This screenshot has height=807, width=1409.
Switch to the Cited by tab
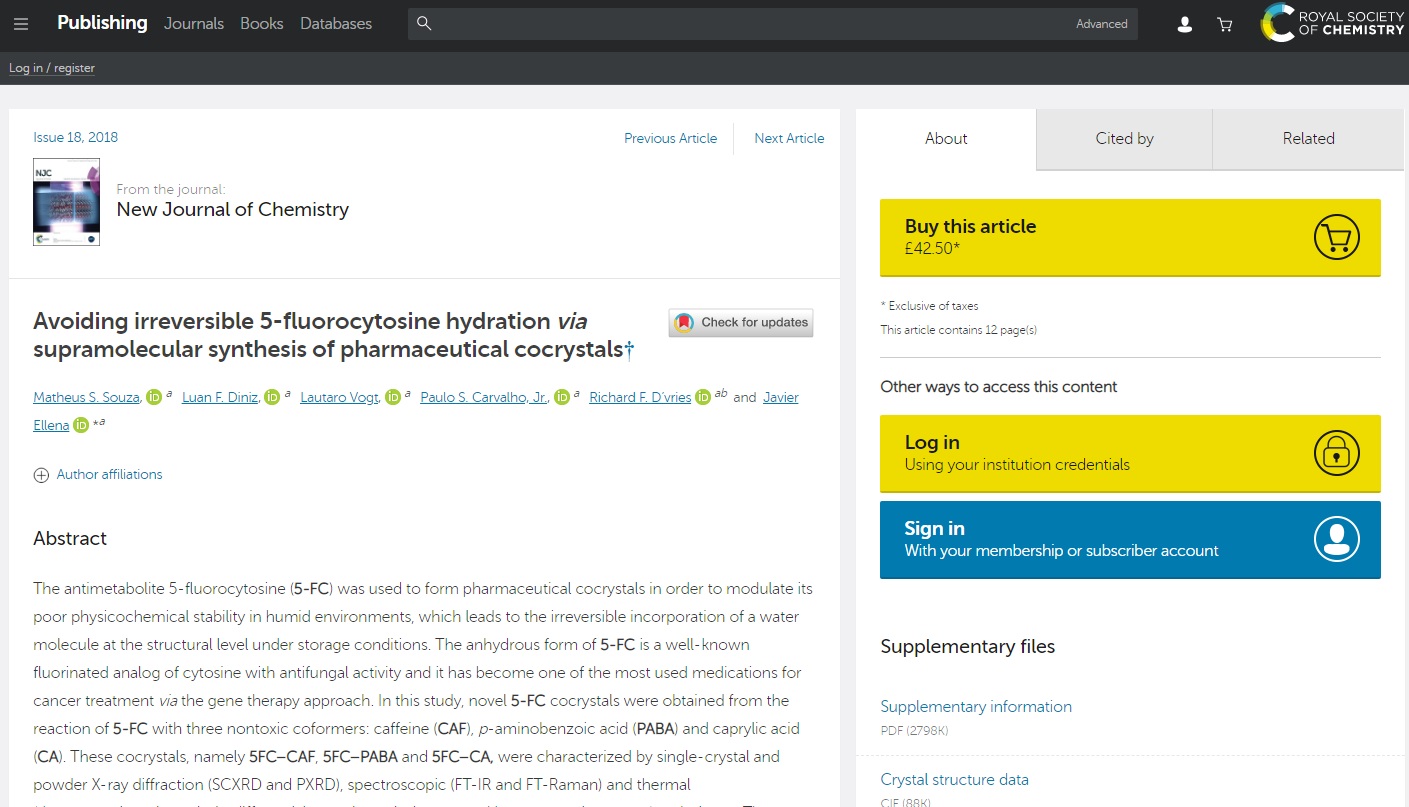coord(1124,139)
